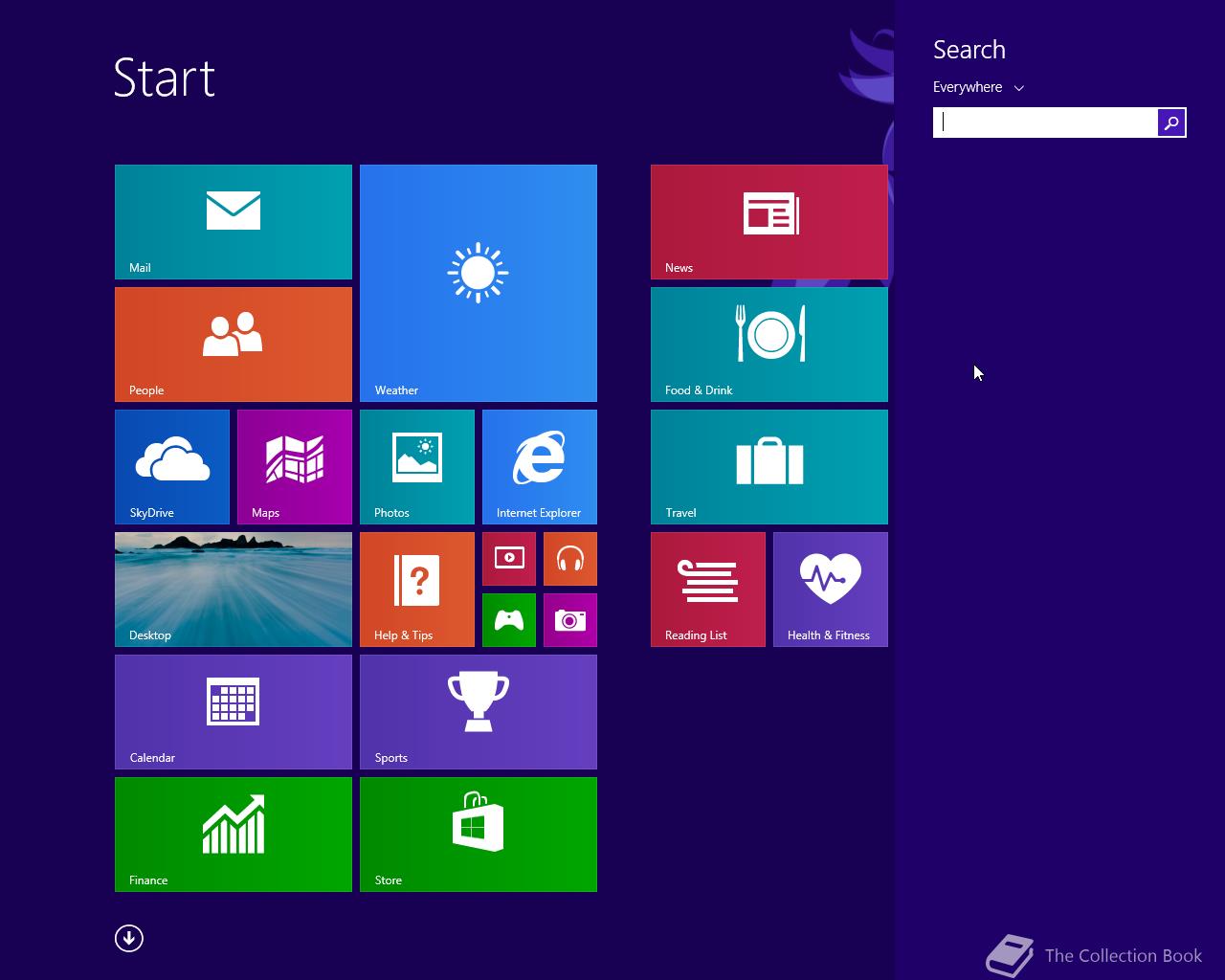Open the Photos tile

tap(417, 467)
